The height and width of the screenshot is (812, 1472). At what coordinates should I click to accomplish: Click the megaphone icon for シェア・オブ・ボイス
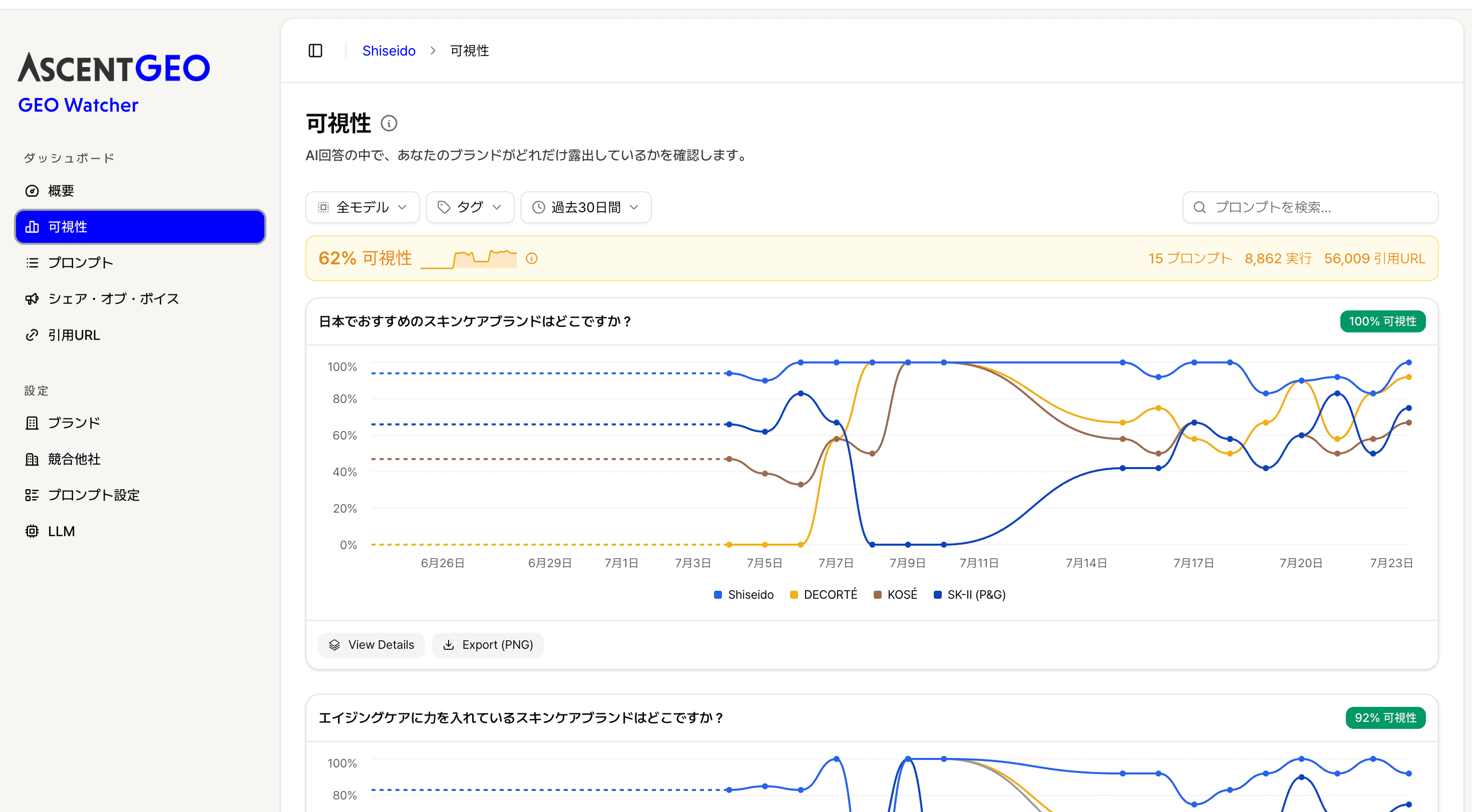pos(32,299)
